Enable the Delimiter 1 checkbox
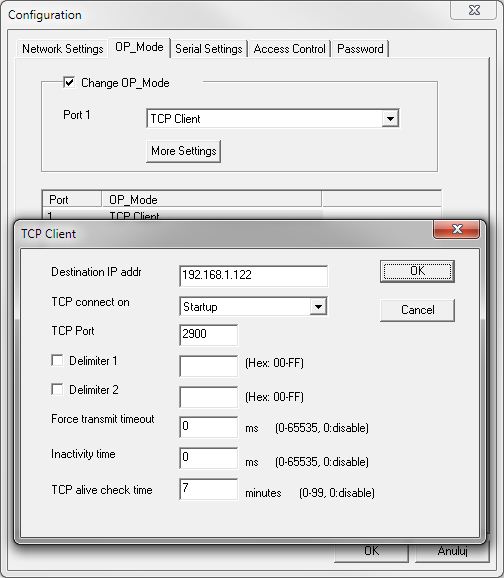 (57, 360)
